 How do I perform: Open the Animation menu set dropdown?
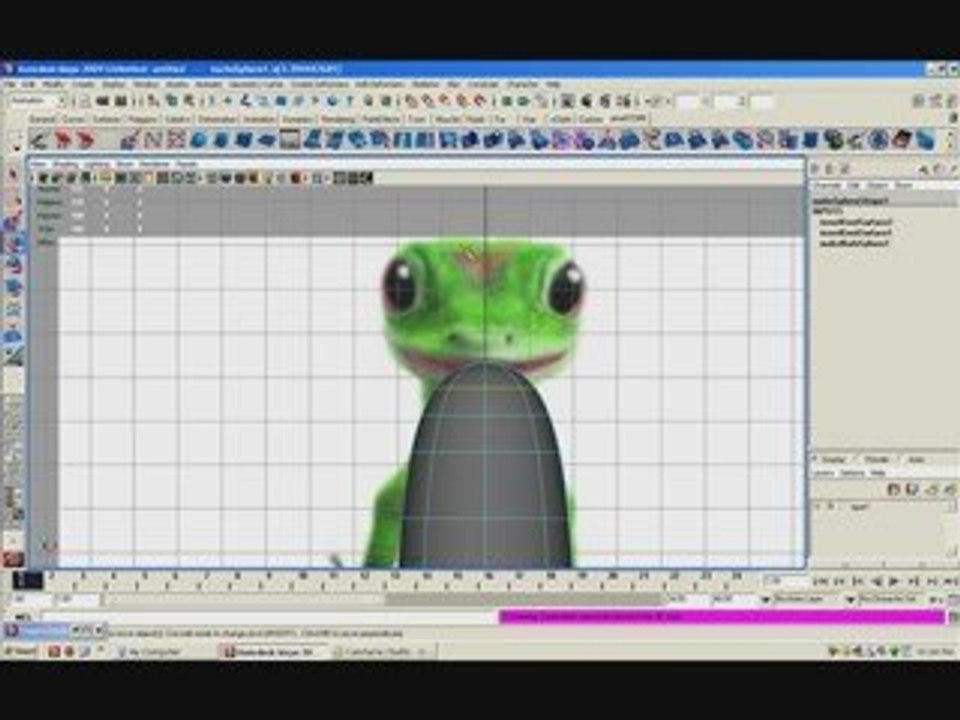pos(37,101)
